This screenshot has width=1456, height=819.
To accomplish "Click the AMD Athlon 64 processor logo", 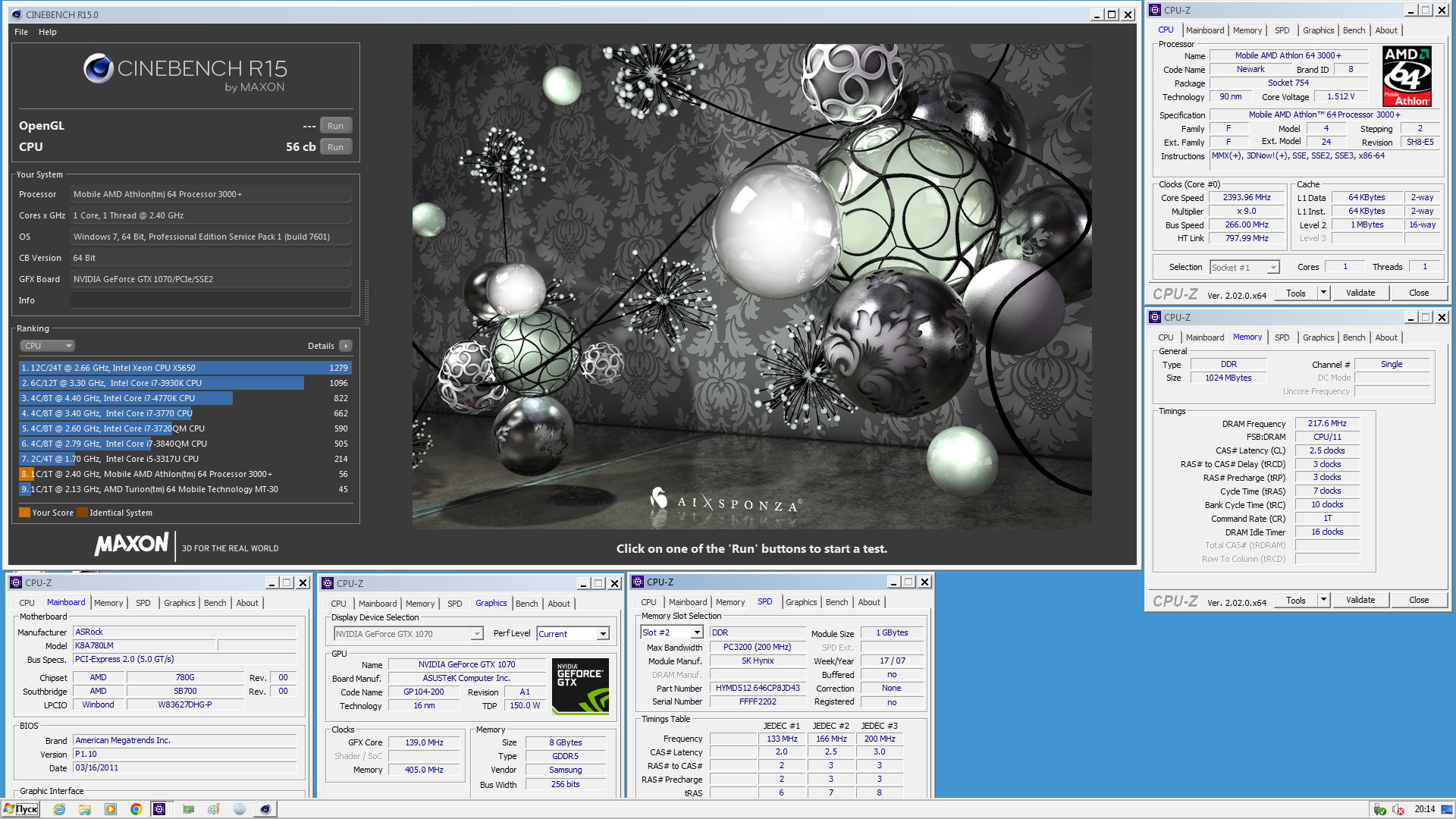I will [1407, 76].
